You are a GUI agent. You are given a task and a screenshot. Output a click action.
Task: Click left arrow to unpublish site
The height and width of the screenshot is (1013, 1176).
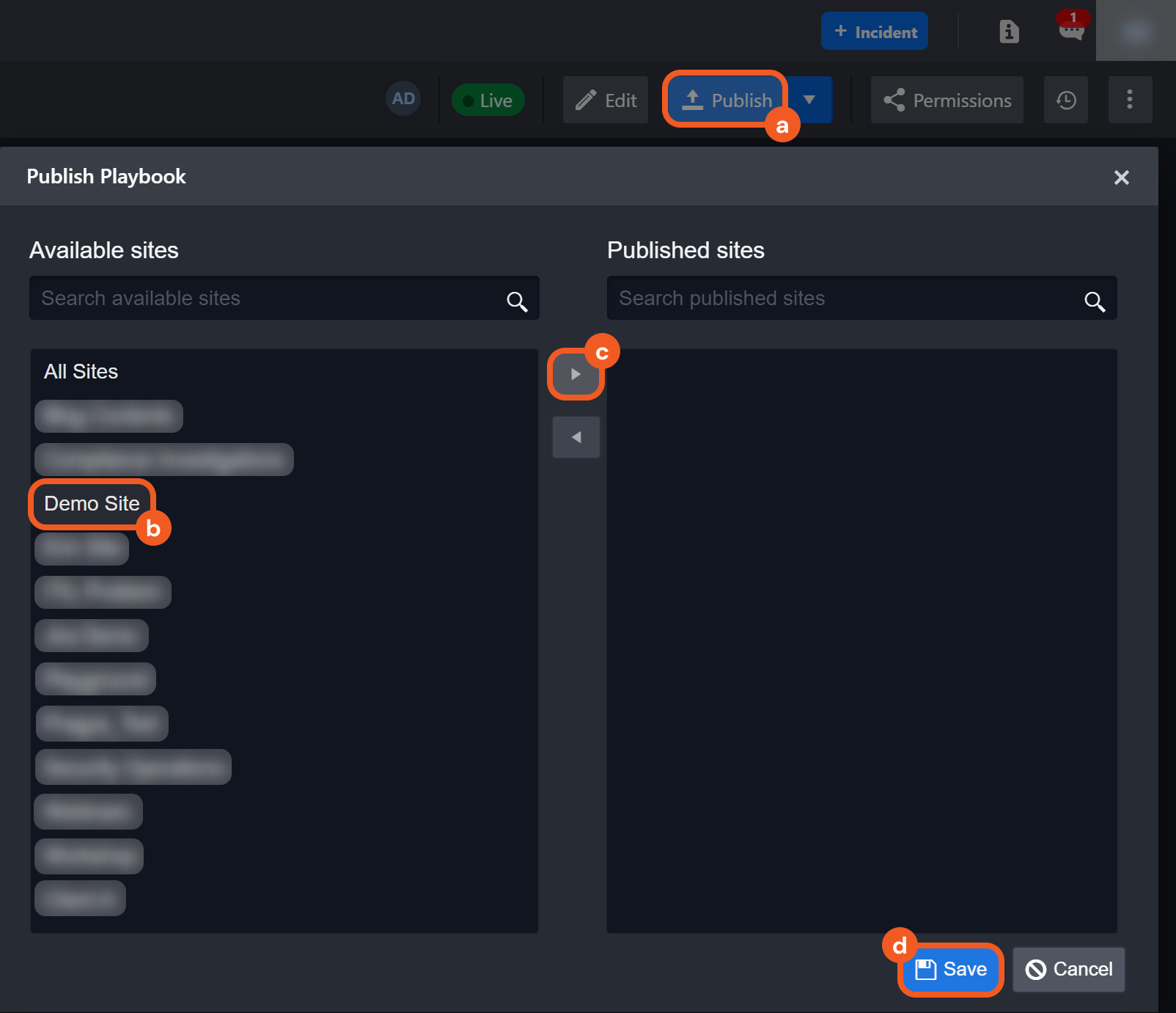[x=576, y=437]
